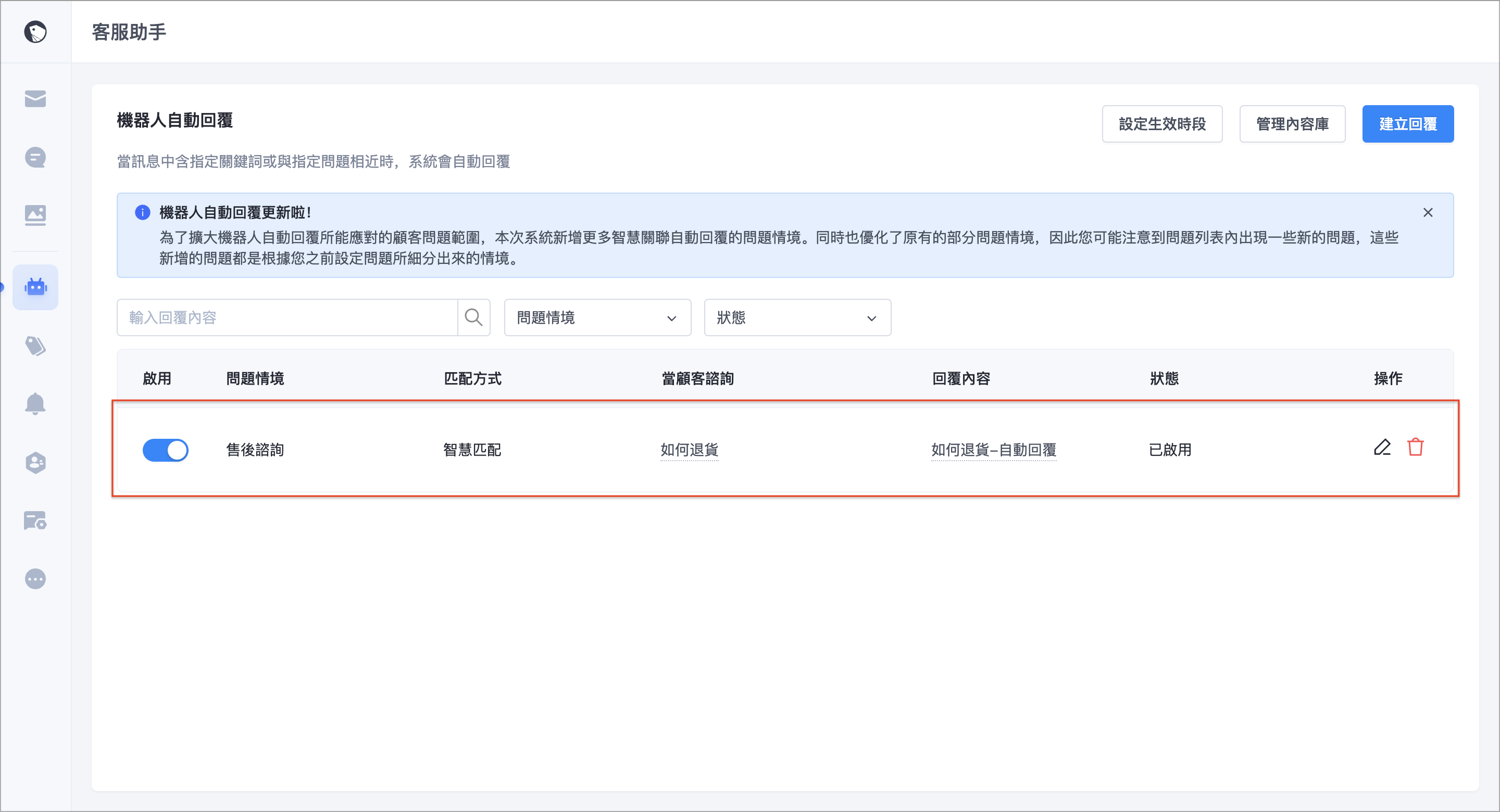The image size is (1500, 812).
Task: Open the mail envelope sidebar icon
Action: tap(35, 99)
